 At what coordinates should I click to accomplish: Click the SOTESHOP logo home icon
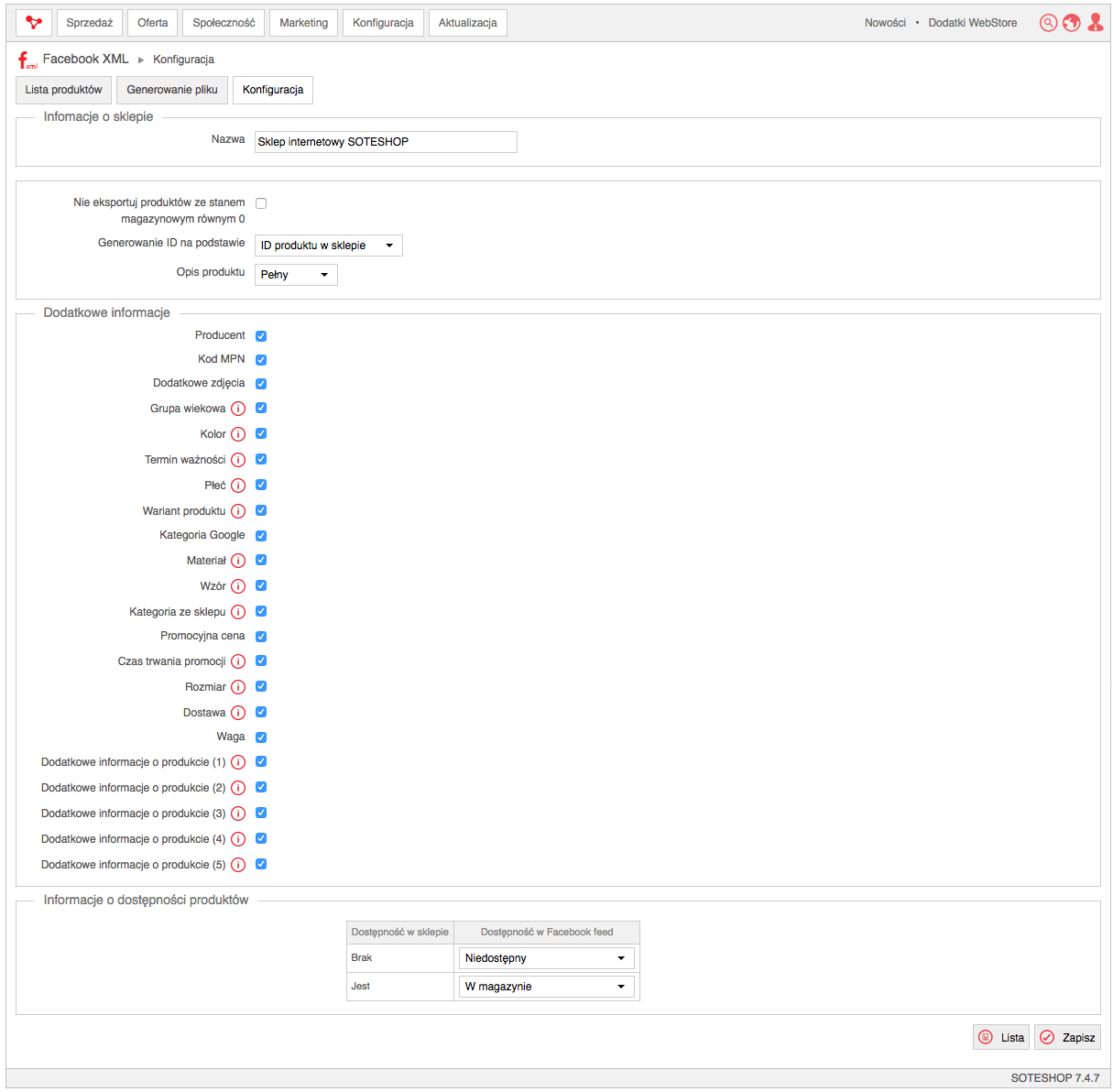[x=34, y=23]
